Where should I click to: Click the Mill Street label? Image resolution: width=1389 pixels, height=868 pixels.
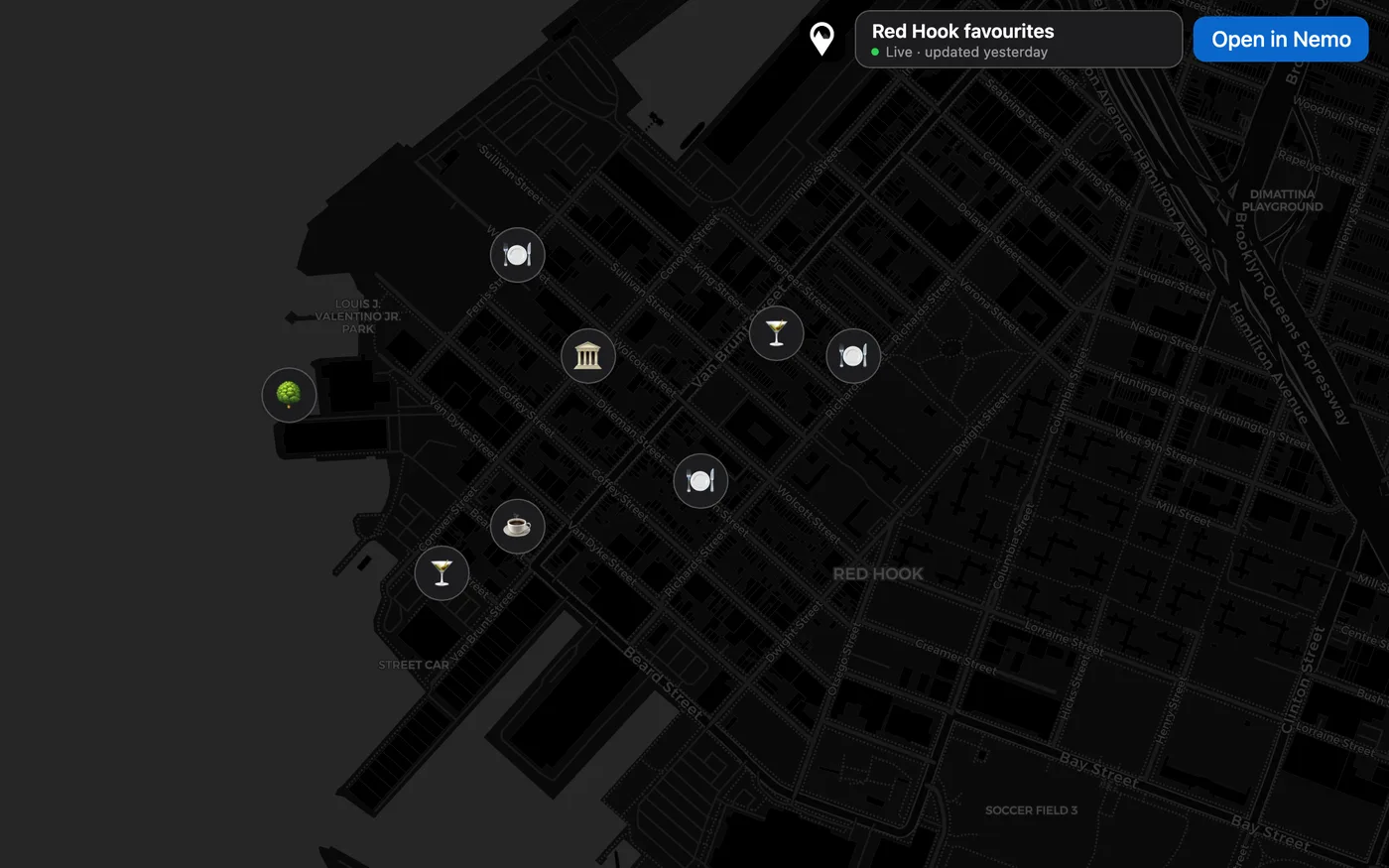click(x=1183, y=513)
